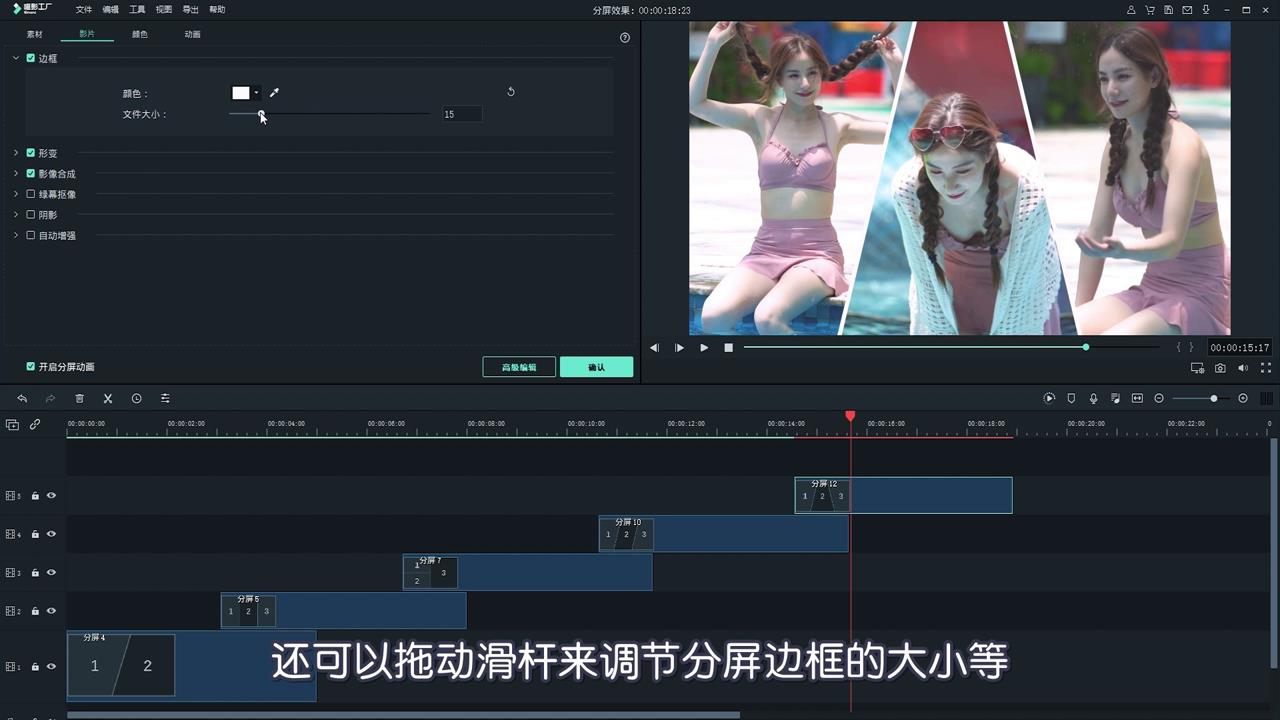
Task: Select the 分屏 12 clip on timeline
Action: pyautogui.click(x=903, y=495)
